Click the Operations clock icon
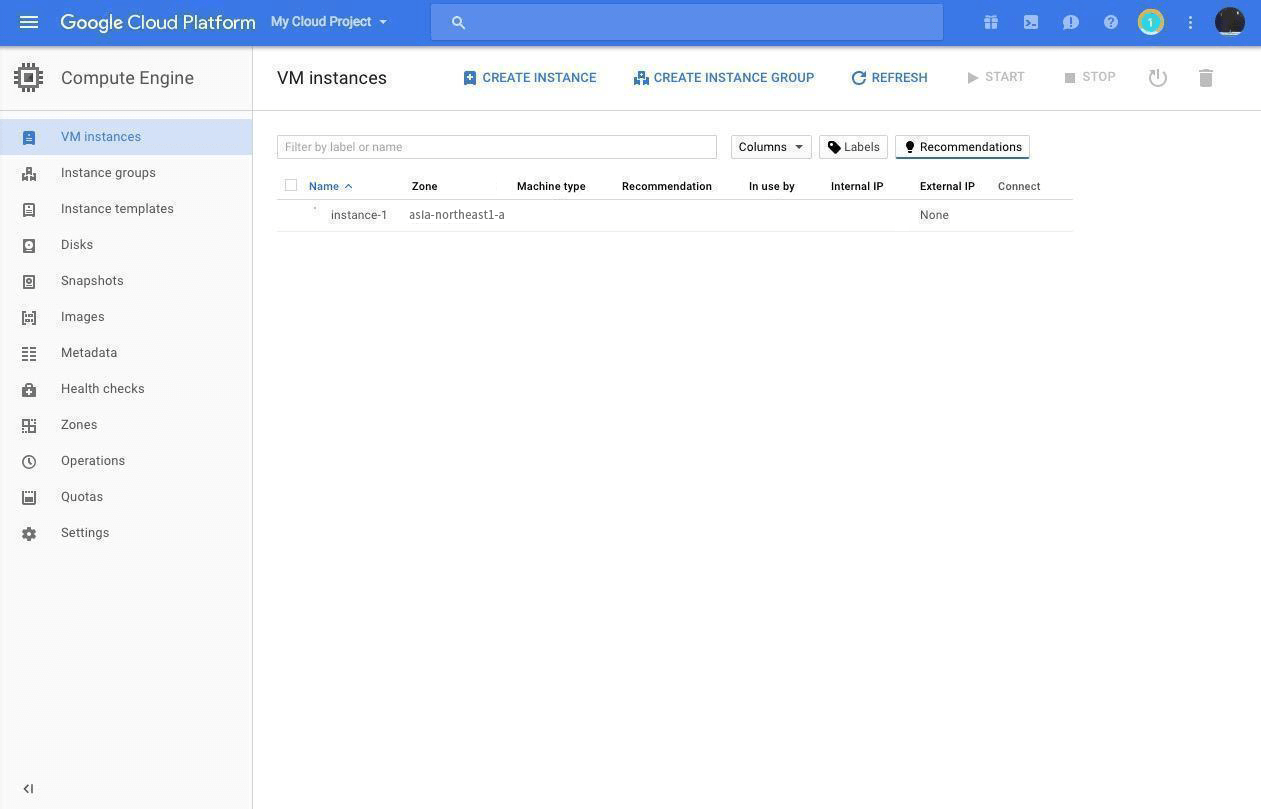The width and height of the screenshot is (1261, 809). point(29,462)
